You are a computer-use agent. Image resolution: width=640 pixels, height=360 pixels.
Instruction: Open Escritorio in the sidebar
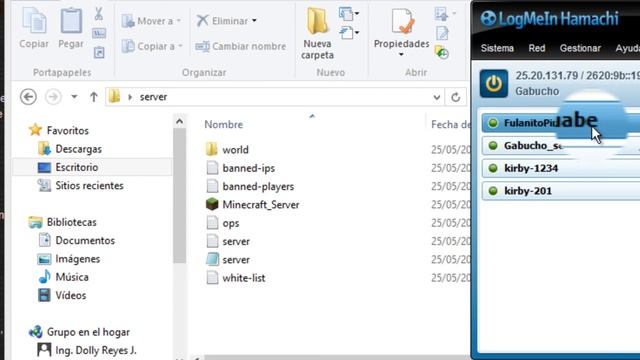(x=68, y=167)
